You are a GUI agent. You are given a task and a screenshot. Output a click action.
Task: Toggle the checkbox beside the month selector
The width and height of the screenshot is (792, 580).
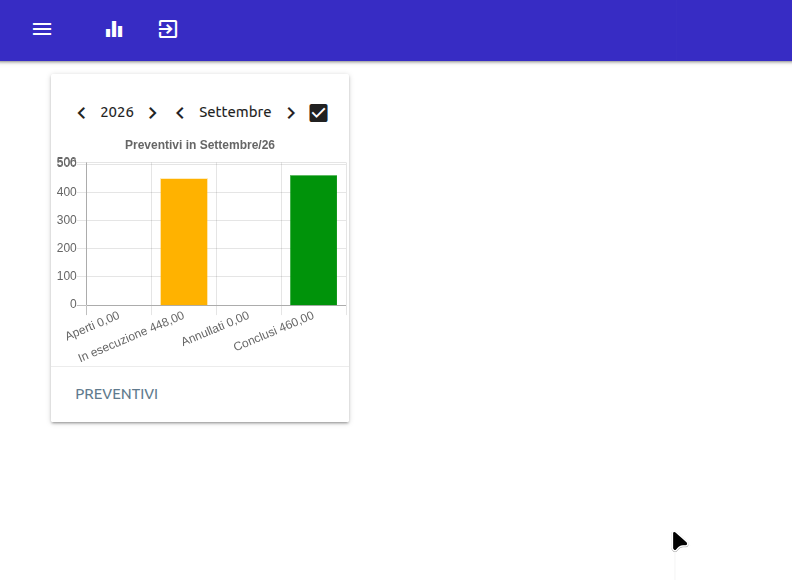[318, 113]
